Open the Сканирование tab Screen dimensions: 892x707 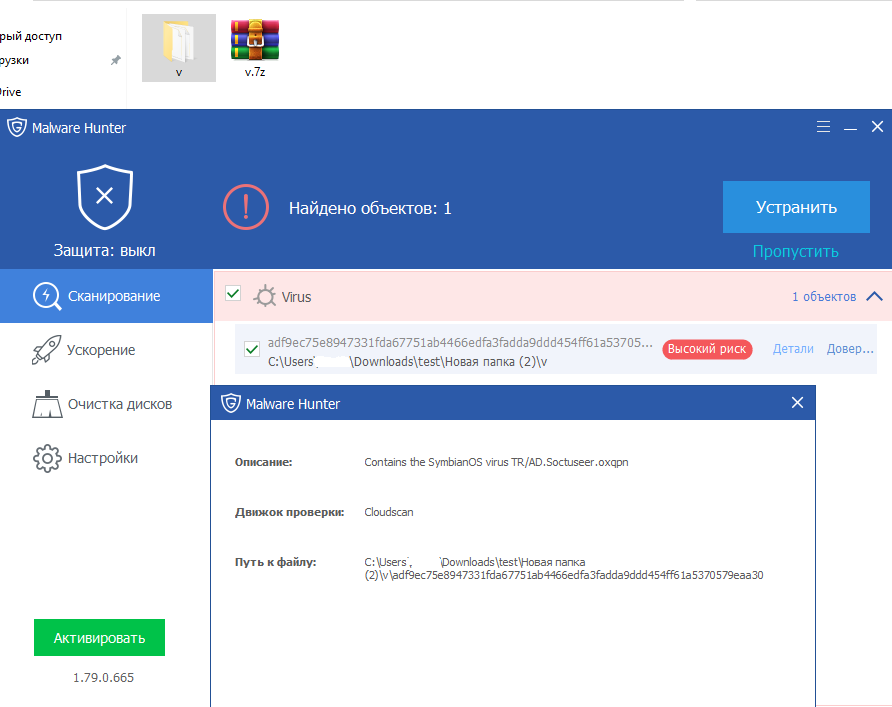(106, 296)
